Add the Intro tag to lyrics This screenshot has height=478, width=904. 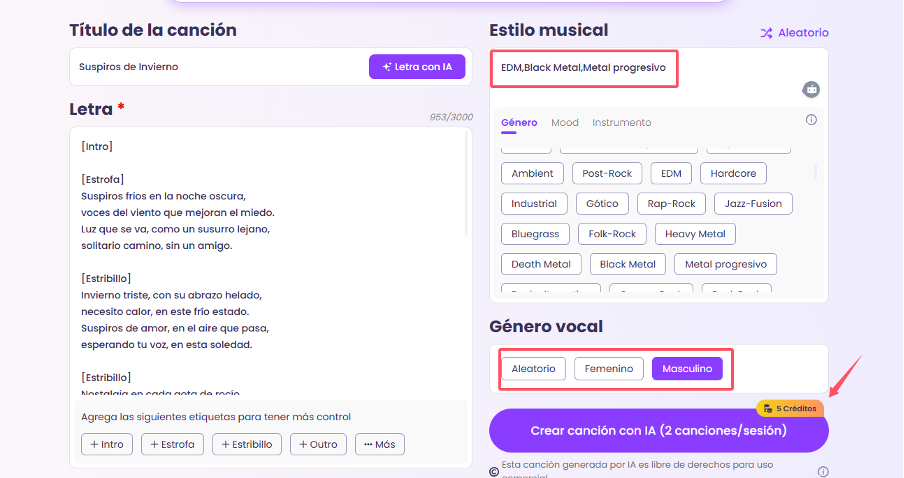(106, 444)
